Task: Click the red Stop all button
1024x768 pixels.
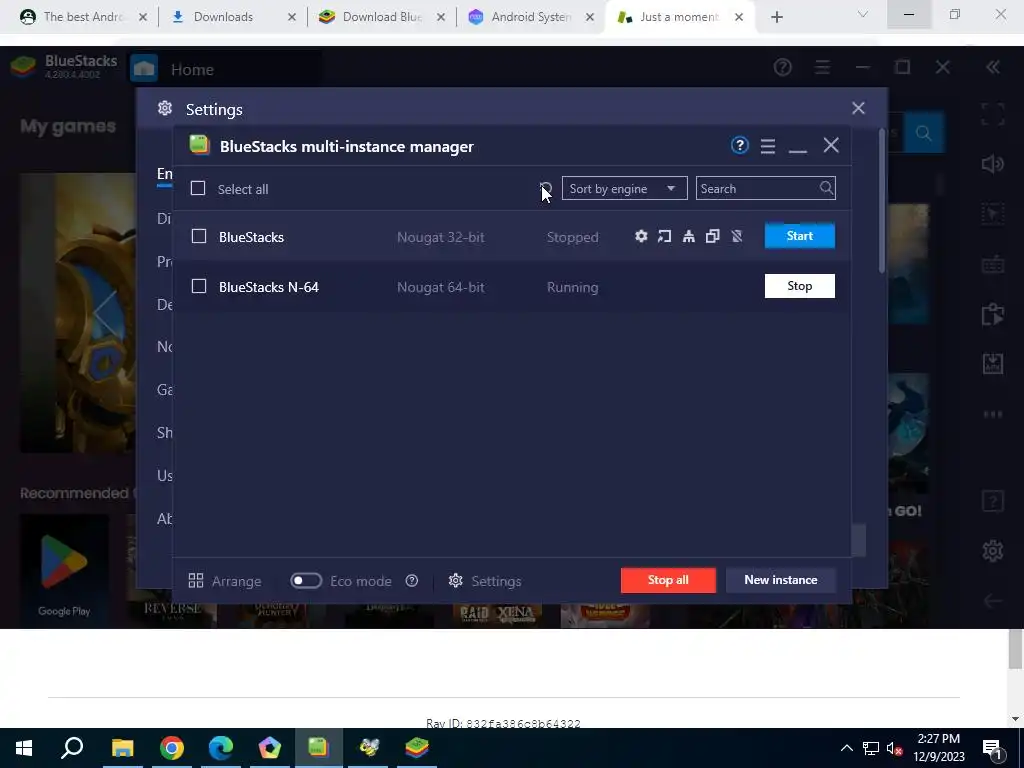Action: [x=668, y=580]
